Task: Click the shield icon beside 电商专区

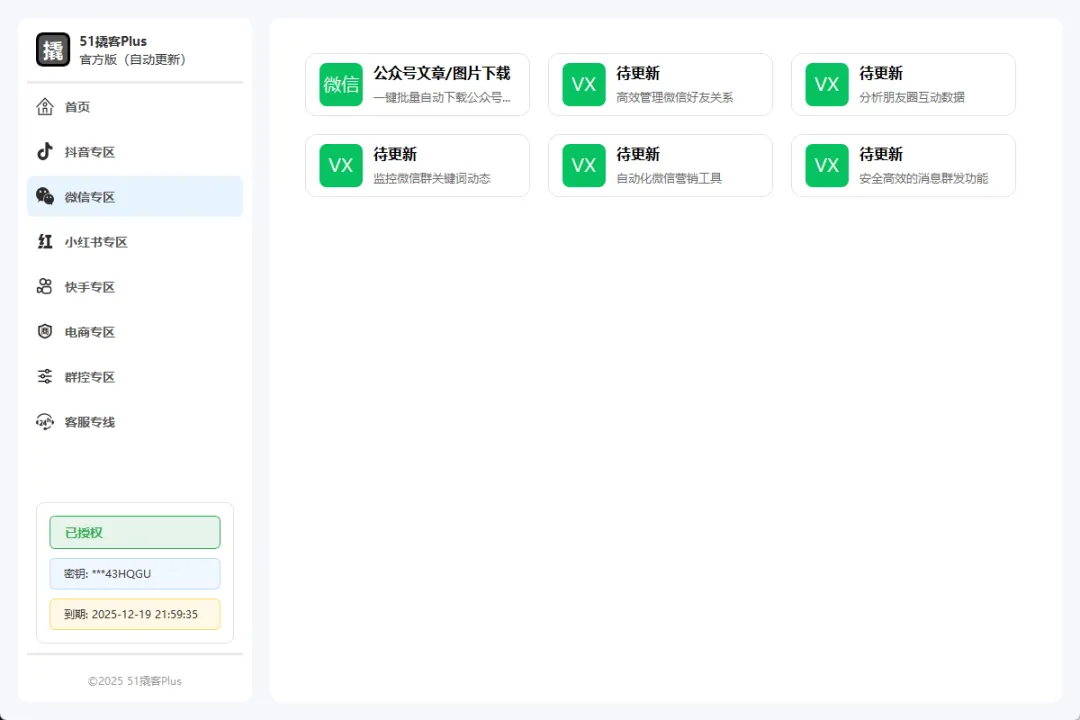Action: click(45, 331)
